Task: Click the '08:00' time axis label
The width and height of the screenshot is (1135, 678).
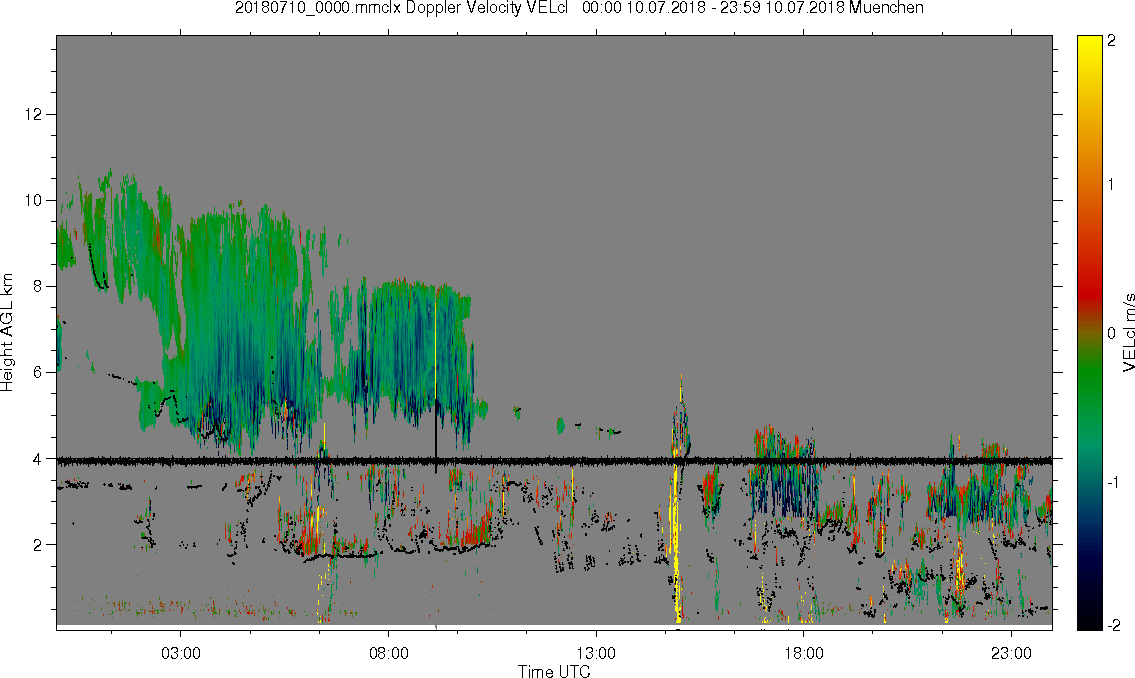Action: coord(389,654)
